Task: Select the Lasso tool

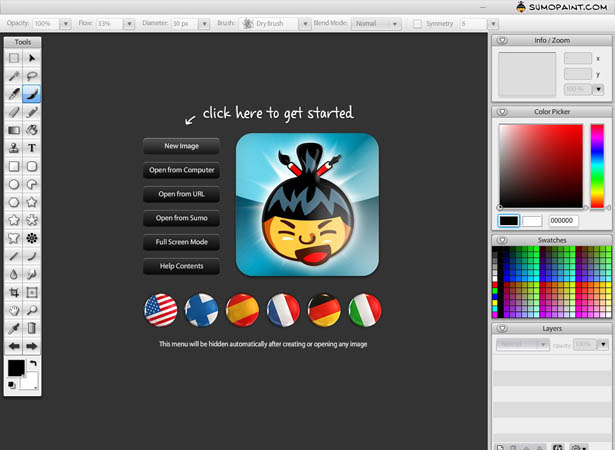Action: pyautogui.click(x=32, y=76)
